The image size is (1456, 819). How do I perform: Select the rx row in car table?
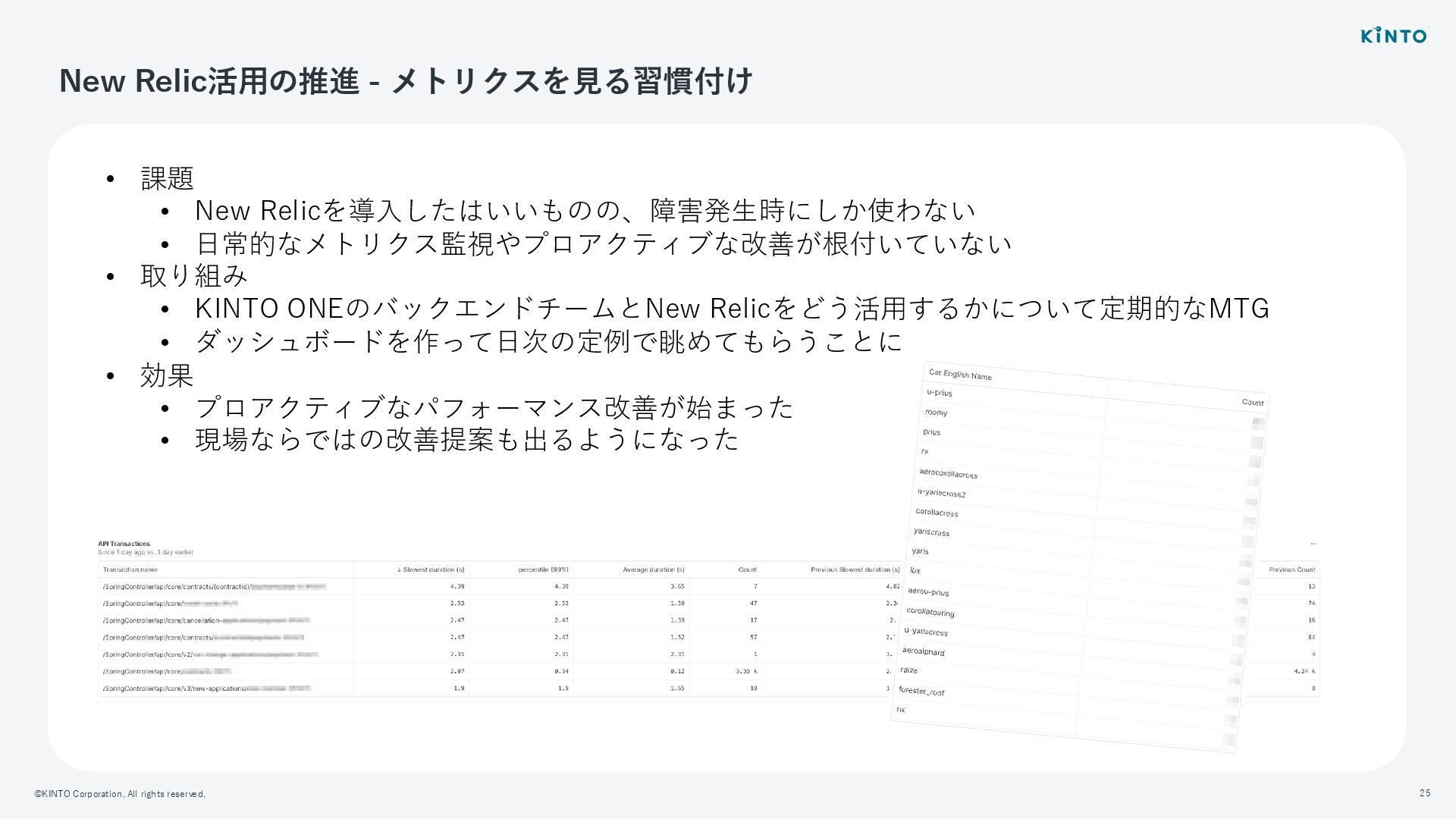tap(1088, 466)
